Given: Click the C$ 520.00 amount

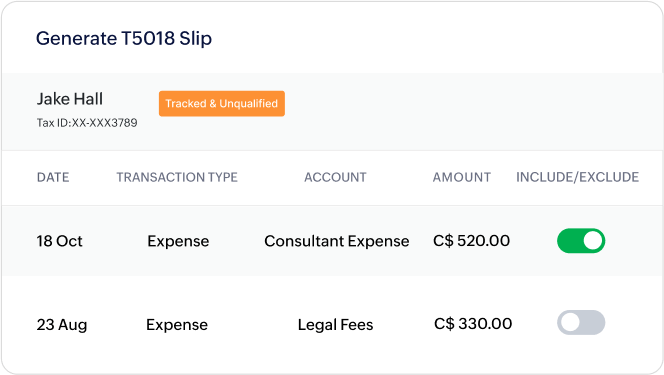Looking at the screenshot, I should click(x=471, y=241).
